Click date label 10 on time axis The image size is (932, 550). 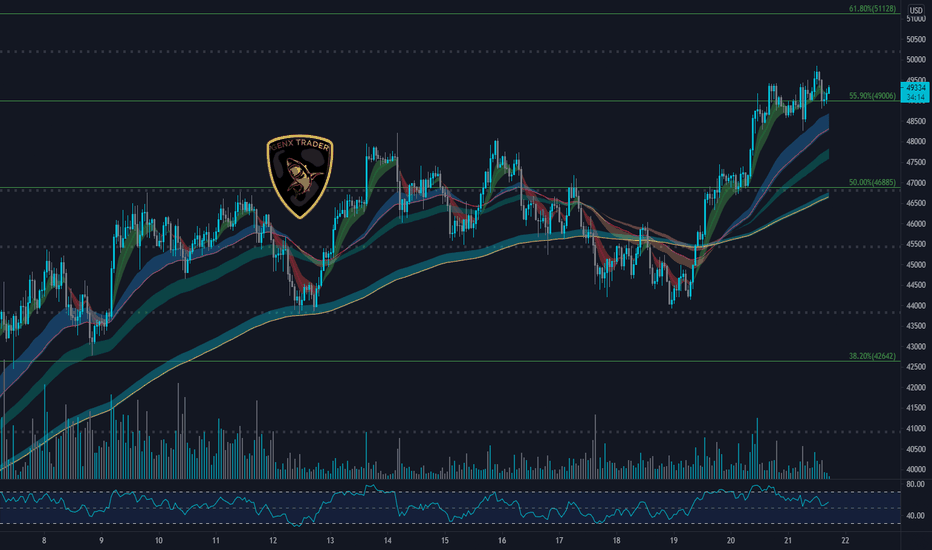click(159, 541)
